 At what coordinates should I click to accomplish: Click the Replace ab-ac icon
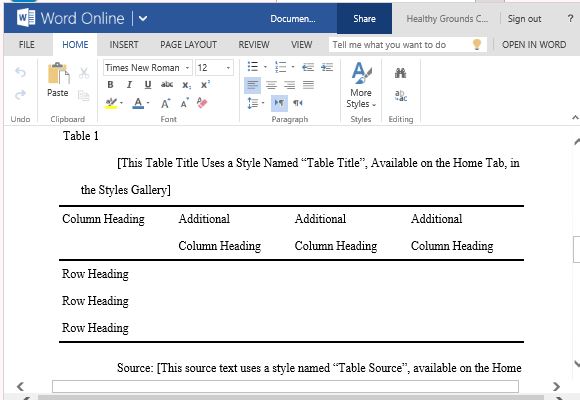click(401, 96)
